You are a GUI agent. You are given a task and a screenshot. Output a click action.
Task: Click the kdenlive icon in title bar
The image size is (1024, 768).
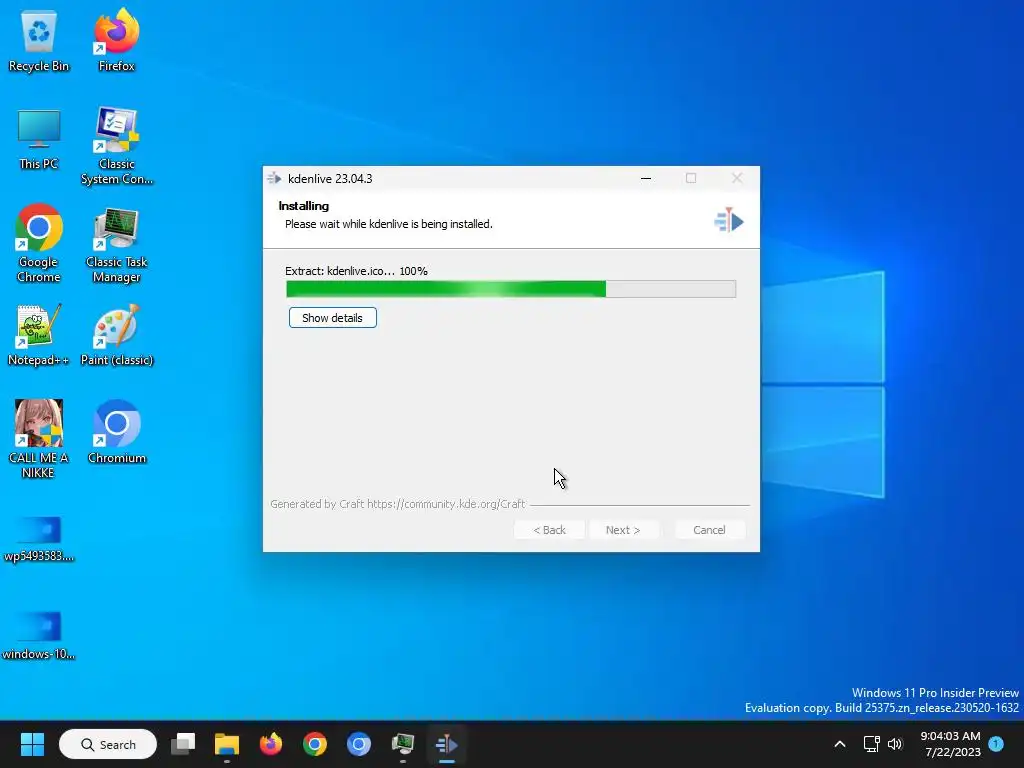pos(274,178)
